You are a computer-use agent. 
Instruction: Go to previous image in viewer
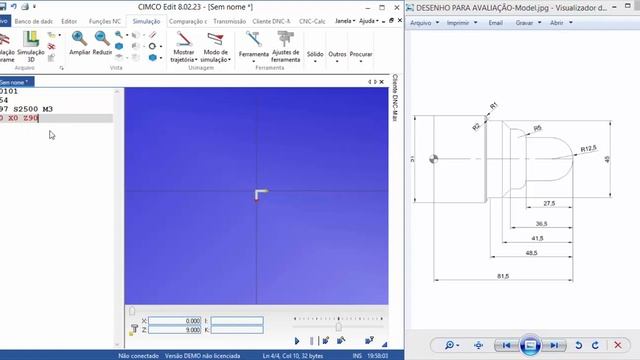[x=506, y=345]
